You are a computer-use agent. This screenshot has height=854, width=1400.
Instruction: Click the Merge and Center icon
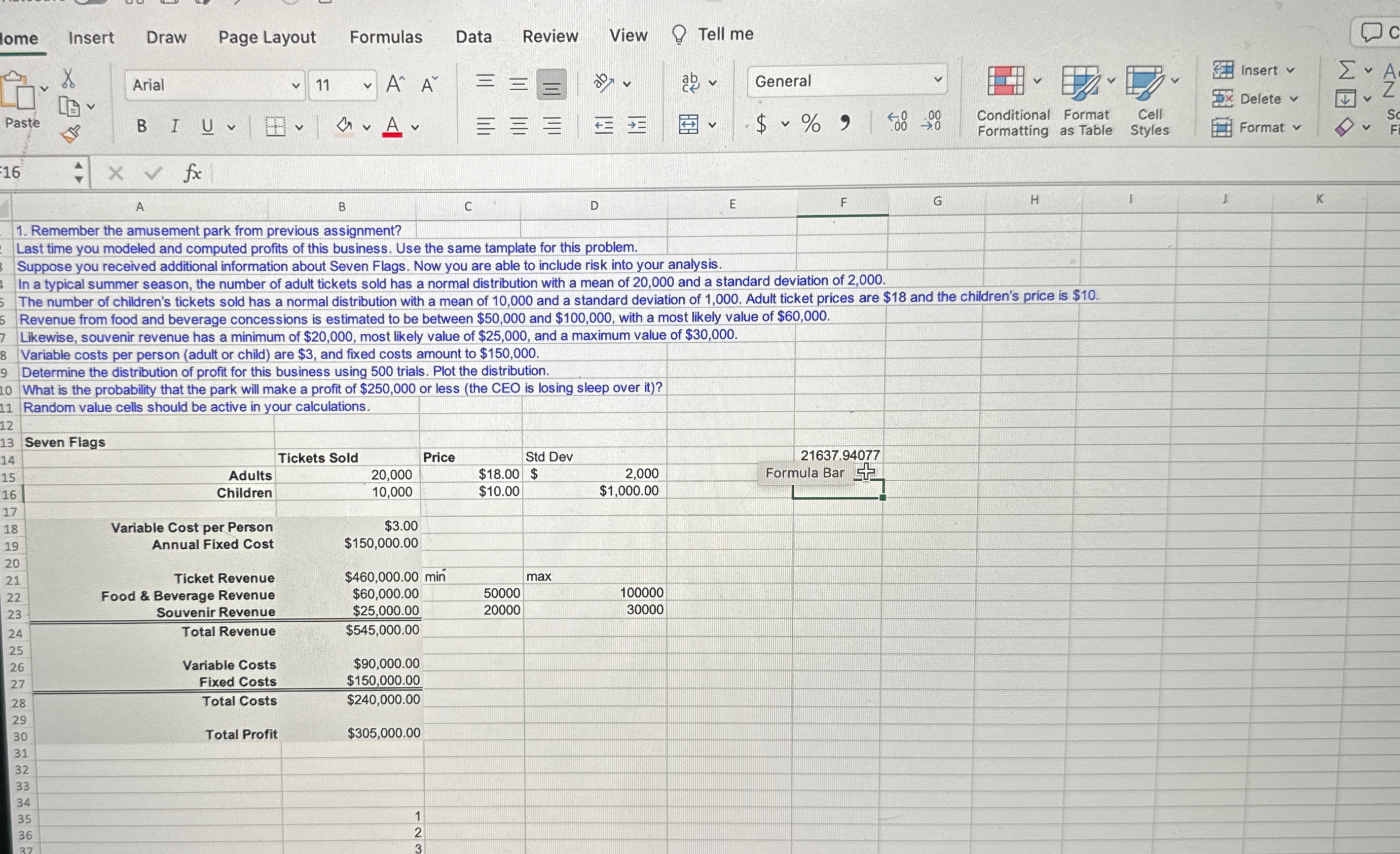point(689,124)
